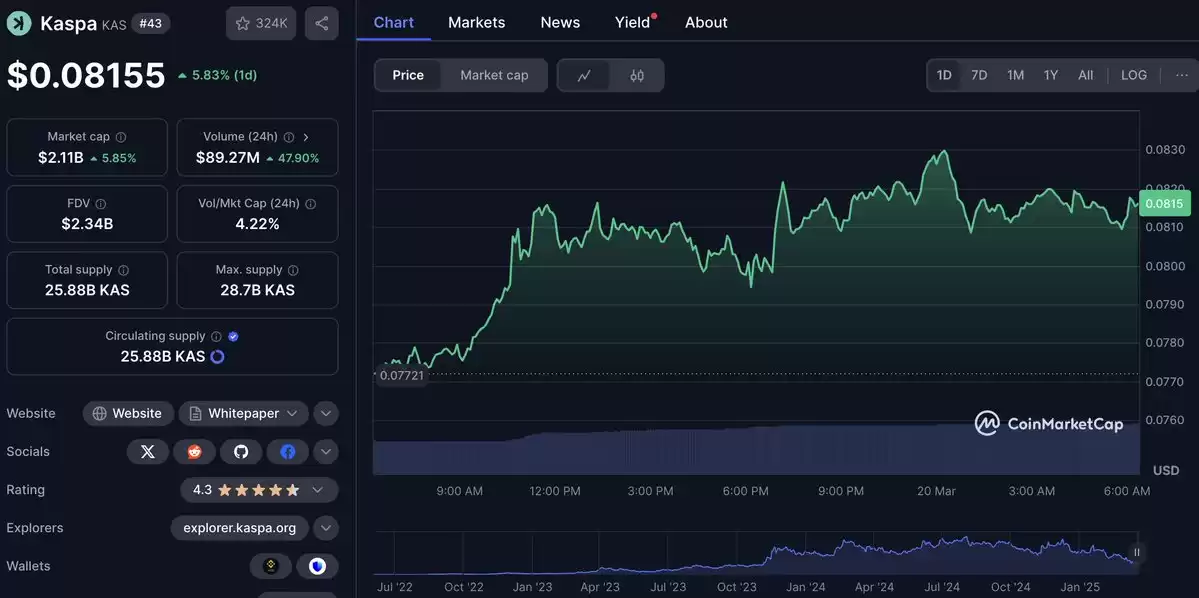This screenshot has height=598, width=1199.
Task: Show Volume (24h) info icon
Action: (289, 137)
